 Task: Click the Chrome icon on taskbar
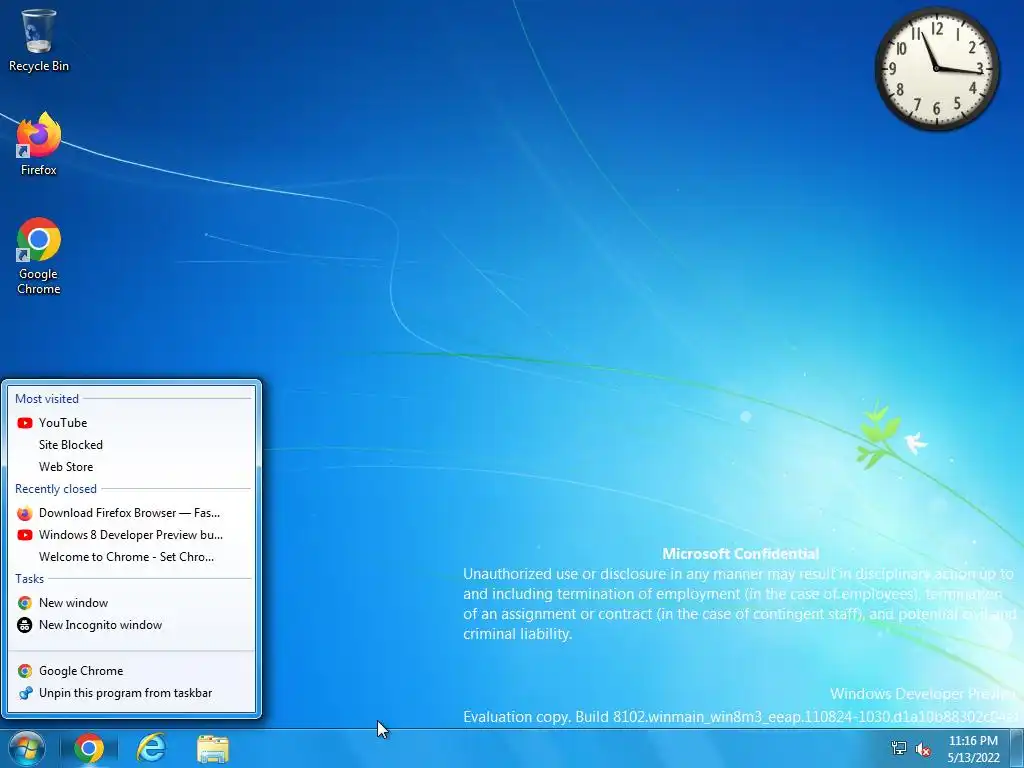pos(89,748)
